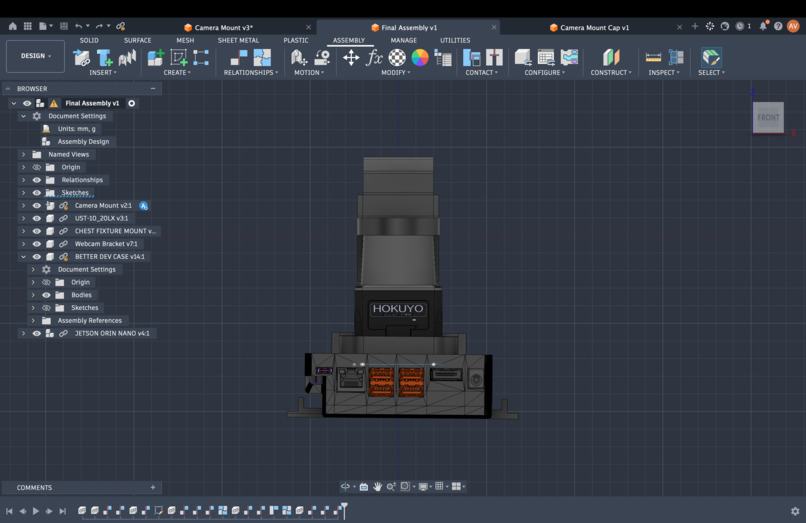The width and height of the screenshot is (806, 523).
Task: Select the Insert Component tool icon
Action: click(81, 58)
